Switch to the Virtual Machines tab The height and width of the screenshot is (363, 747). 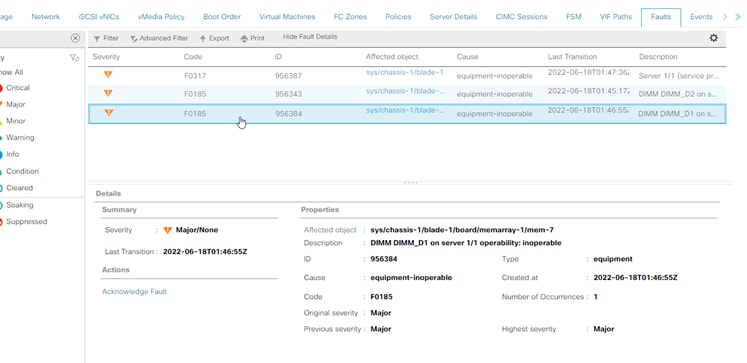(287, 17)
